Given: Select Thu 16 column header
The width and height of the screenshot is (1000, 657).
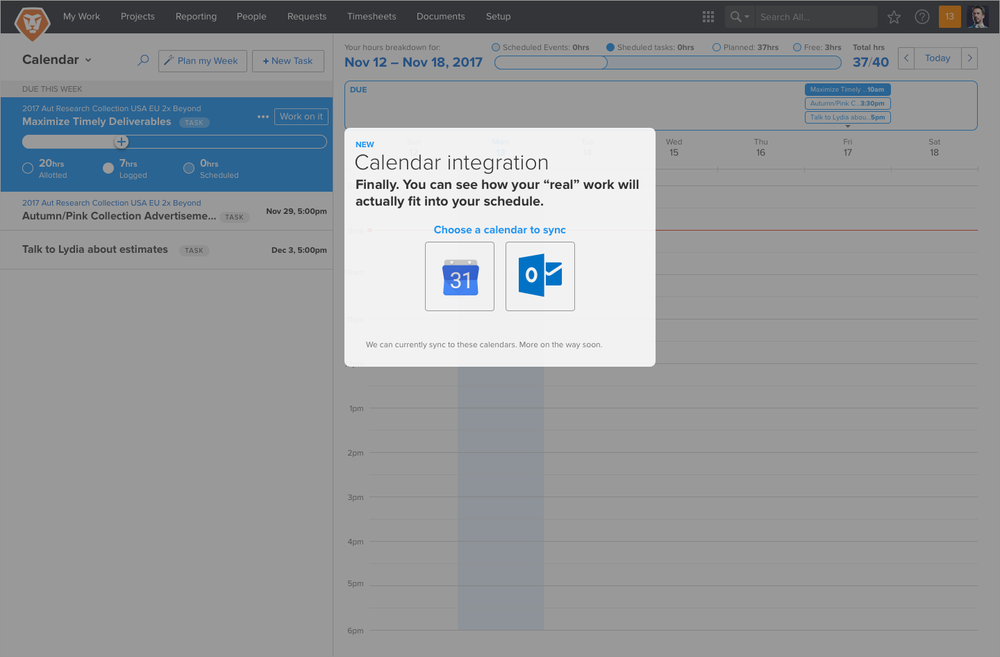Looking at the screenshot, I should tap(761, 147).
